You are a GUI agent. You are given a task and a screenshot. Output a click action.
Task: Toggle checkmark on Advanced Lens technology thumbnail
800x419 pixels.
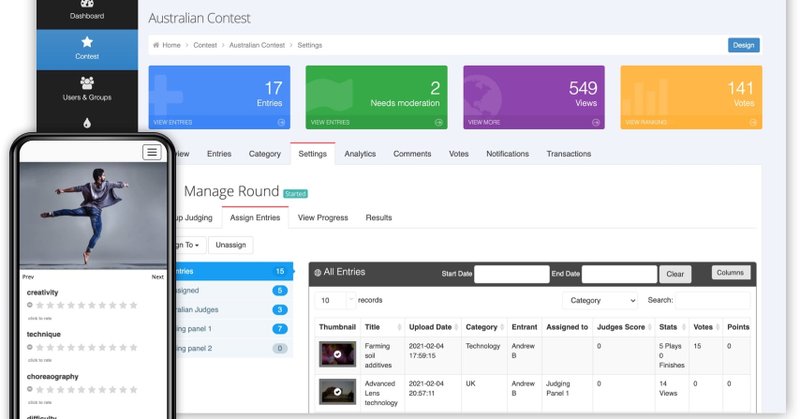pos(337,391)
